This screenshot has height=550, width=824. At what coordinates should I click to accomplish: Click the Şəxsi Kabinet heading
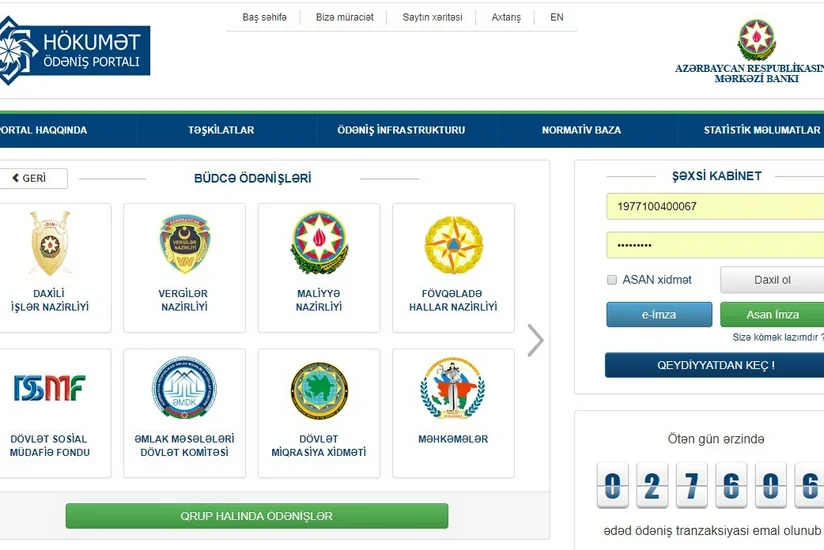717,176
